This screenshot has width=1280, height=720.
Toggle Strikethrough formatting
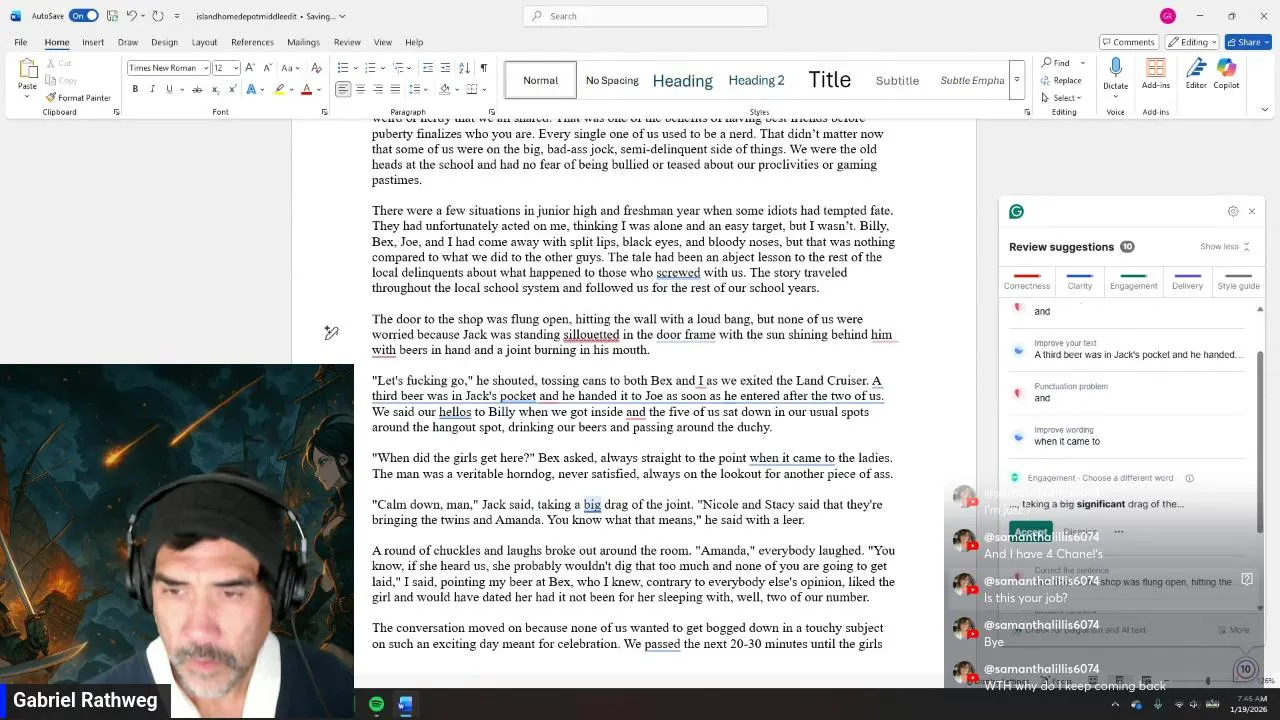pos(197,90)
